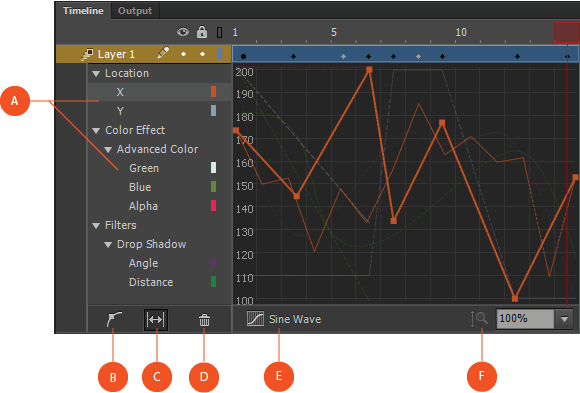The image size is (580, 393).
Task: Click the purple swatch beside Angle
Action: click(213, 262)
